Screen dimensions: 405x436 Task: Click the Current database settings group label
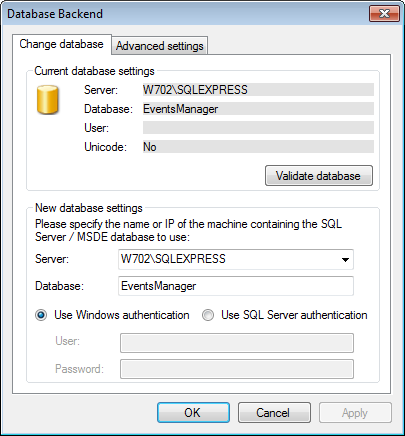94,71
